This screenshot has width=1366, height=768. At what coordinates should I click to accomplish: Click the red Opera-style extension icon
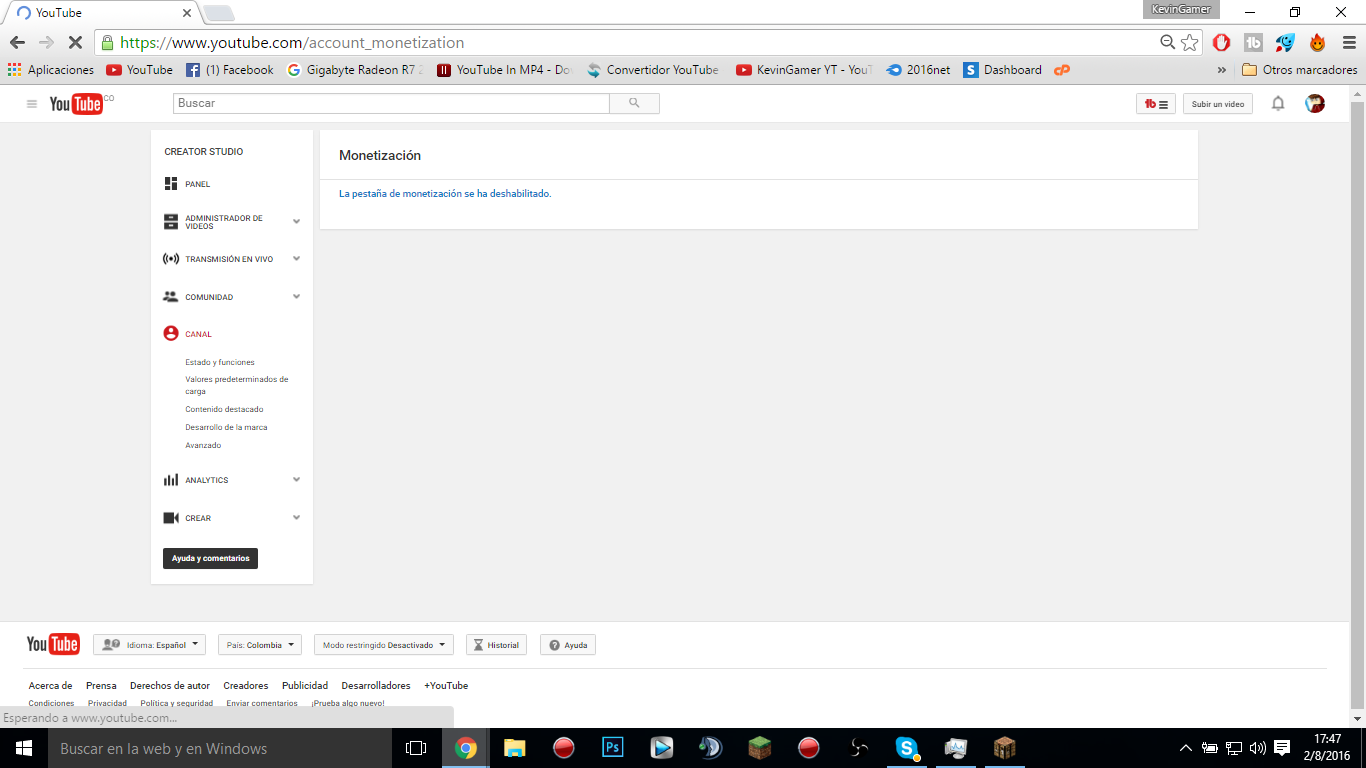point(1221,43)
